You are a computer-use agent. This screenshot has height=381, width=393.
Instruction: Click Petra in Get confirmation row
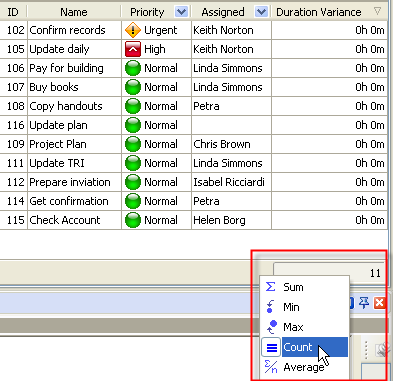206,201
